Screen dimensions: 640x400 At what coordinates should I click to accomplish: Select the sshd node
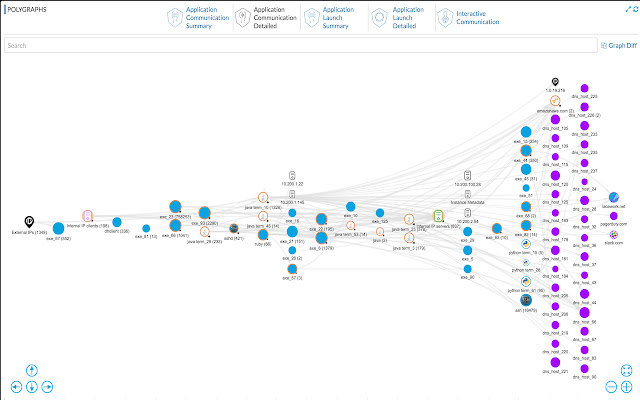(233, 228)
